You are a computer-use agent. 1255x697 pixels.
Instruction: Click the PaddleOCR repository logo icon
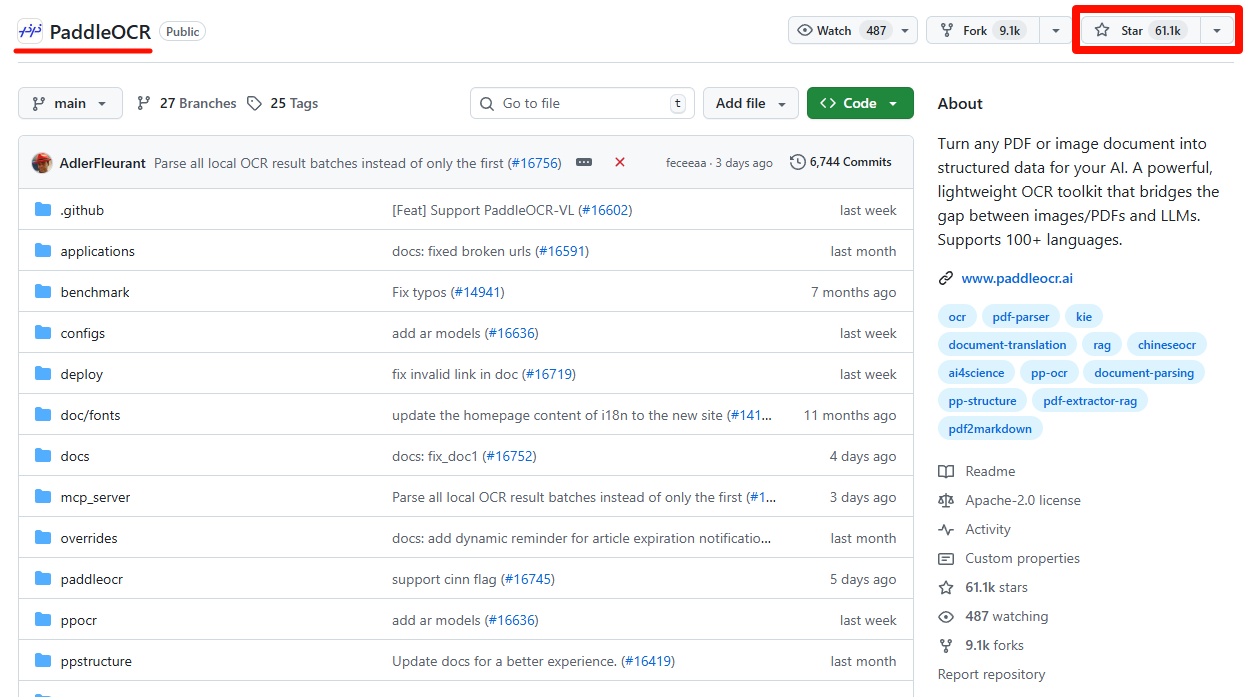click(x=30, y=31)
